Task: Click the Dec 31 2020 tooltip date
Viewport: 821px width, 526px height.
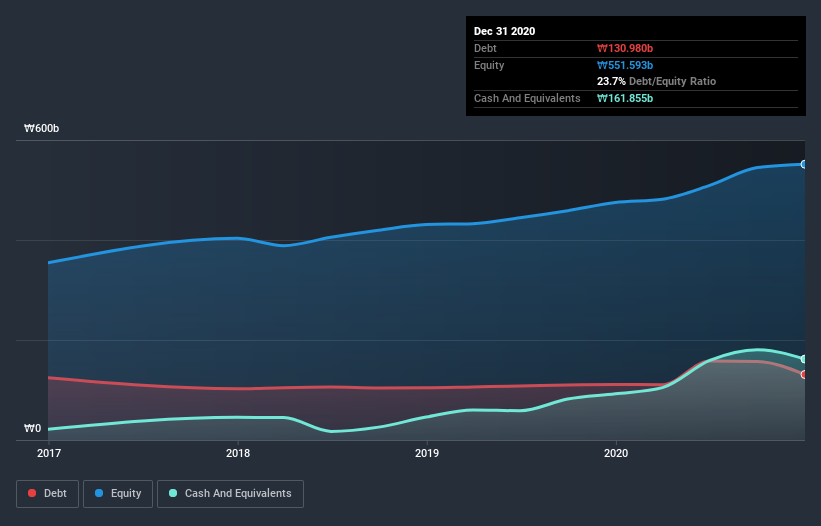Action: click(x=504, y=31)
